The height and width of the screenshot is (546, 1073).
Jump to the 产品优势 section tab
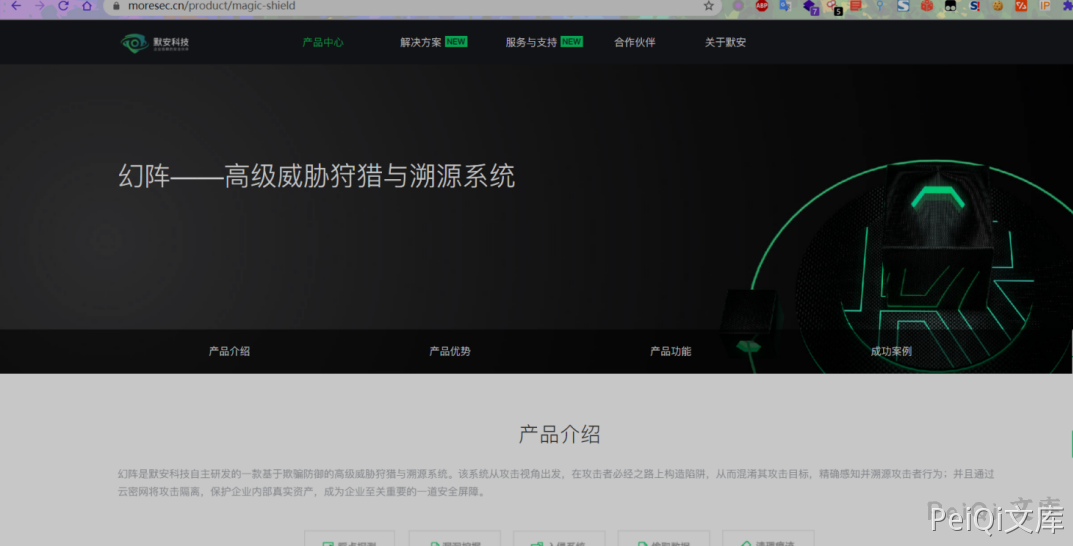coord(450,352)
